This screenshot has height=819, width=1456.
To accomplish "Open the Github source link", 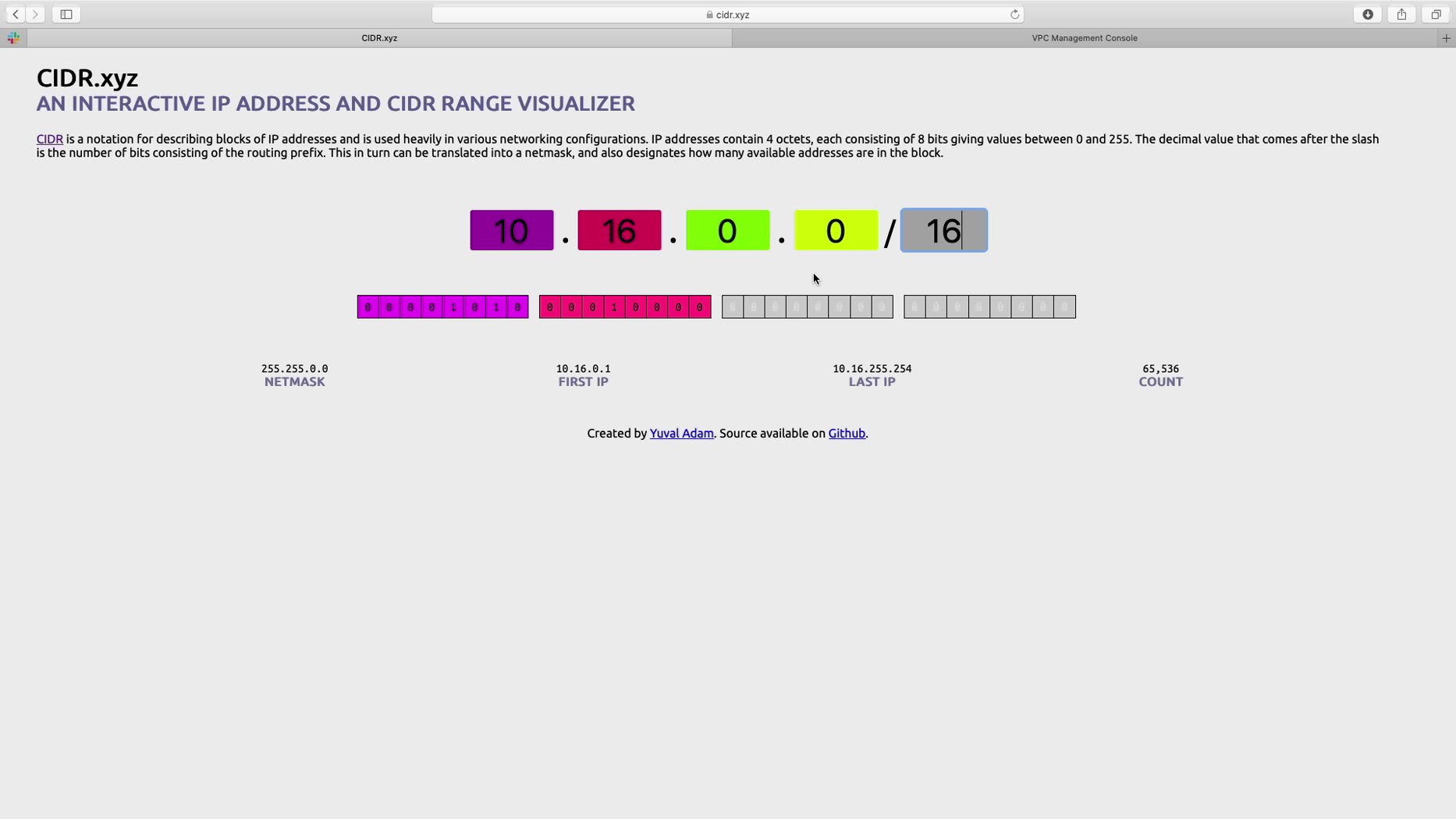I will [x=847, y=433].
